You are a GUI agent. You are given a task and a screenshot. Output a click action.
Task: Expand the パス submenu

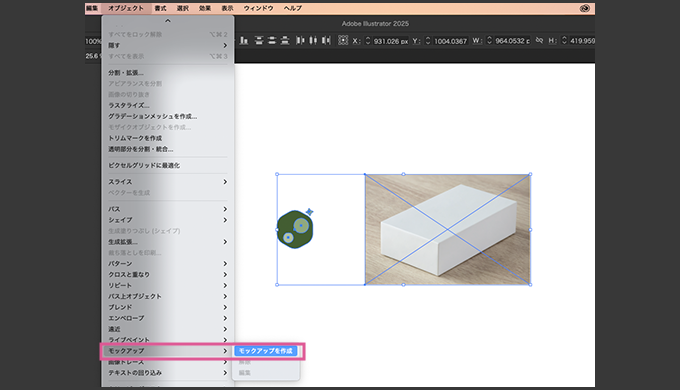[167, 209]
